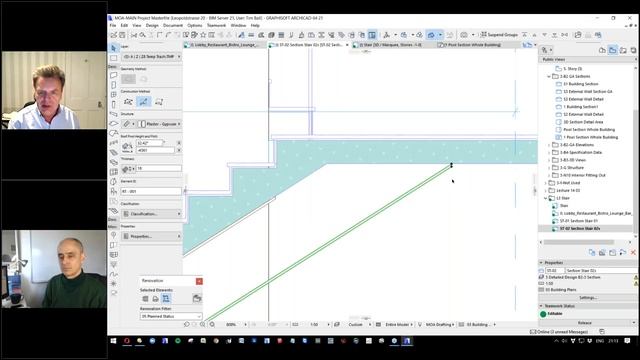This screenshot has height=360, width=640.
Task: Open the Entire Model partial structure display option
Action: click(398, 324)
